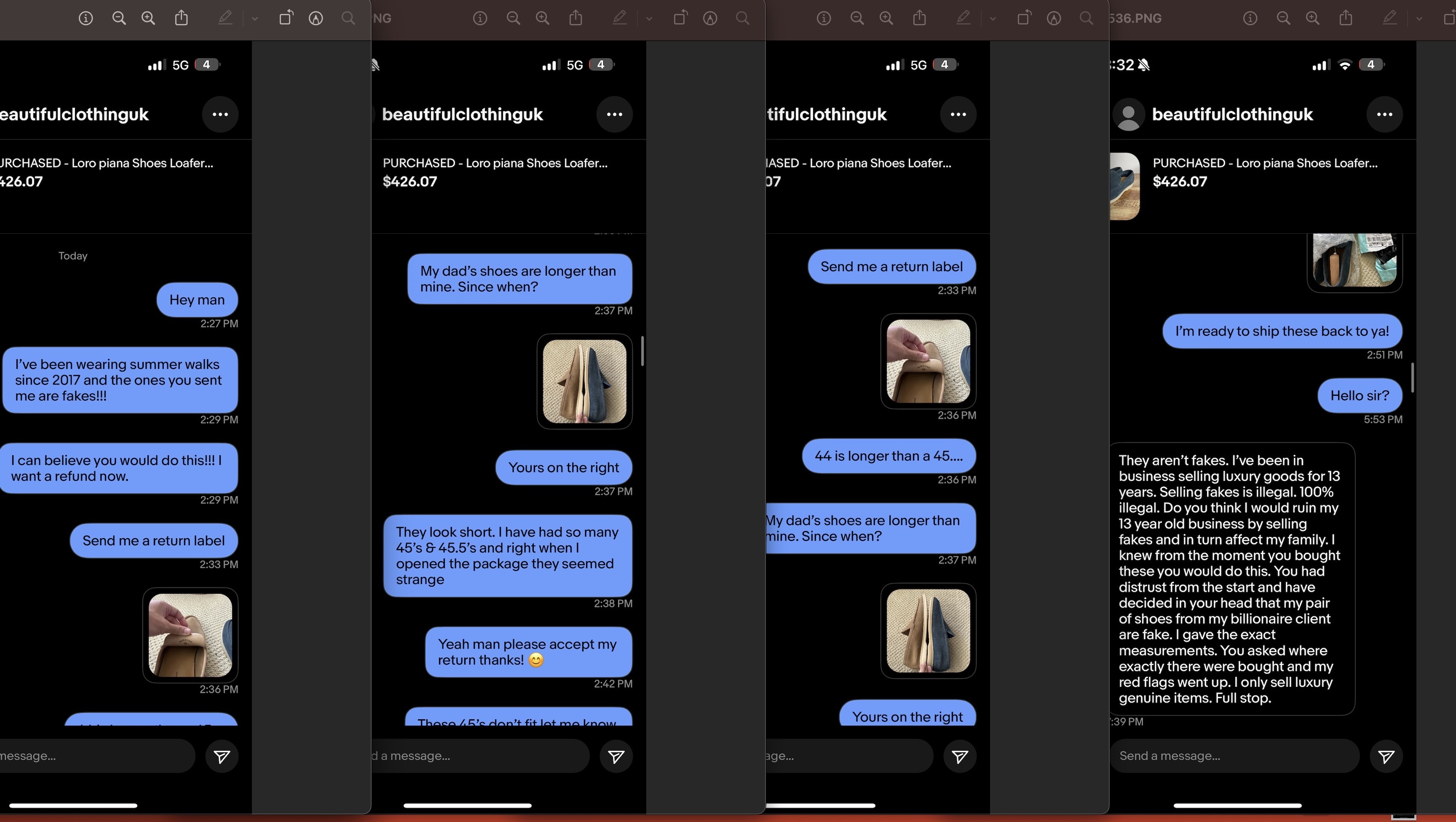
Task: Expand the highlight options chevron in leftmost window
Action: pyautogui.click(x=255, y=19)
